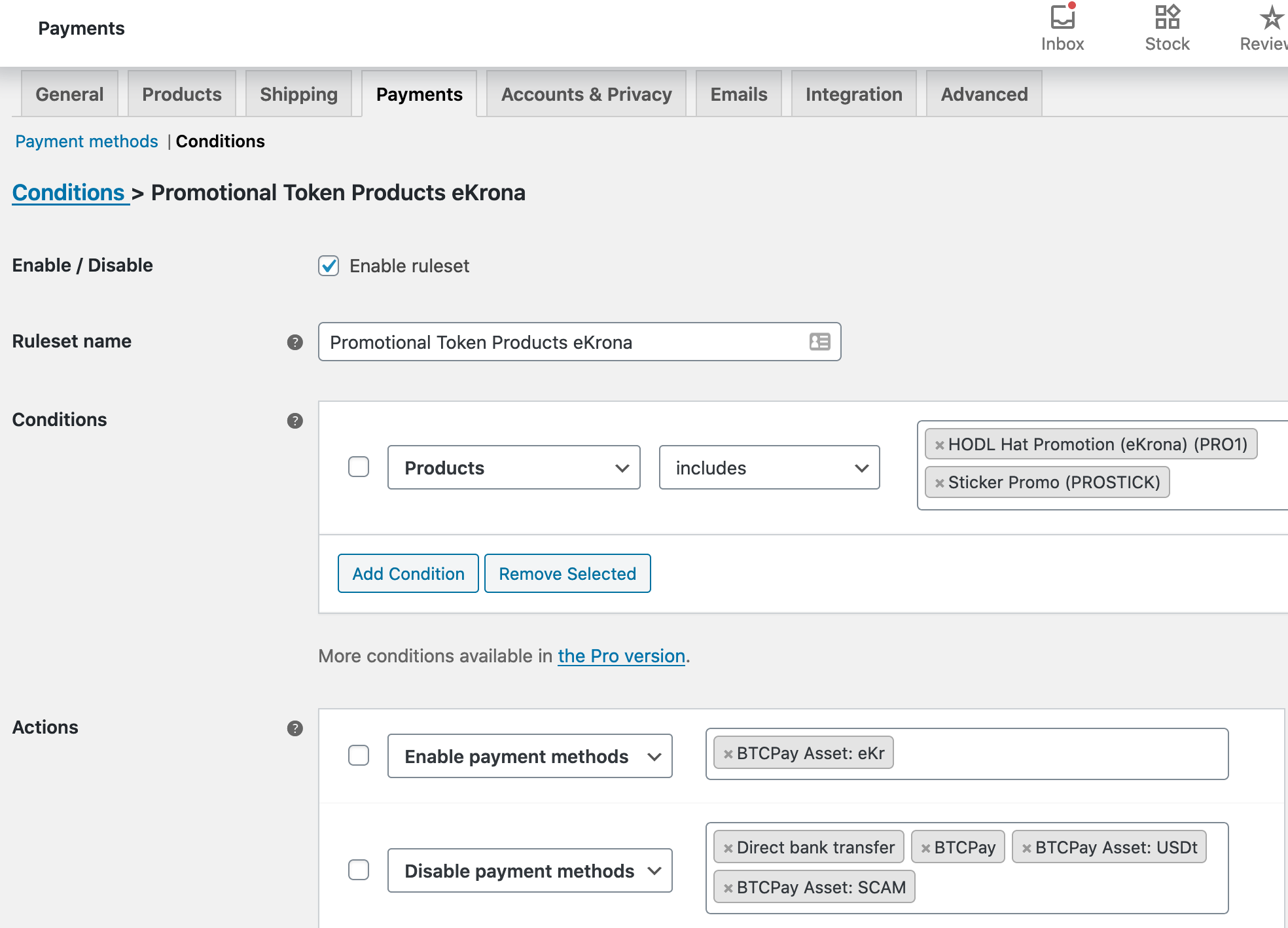The image size is (1288, 928).
Task: Select the Products condition row checkbox
Action: pos(359,467)
